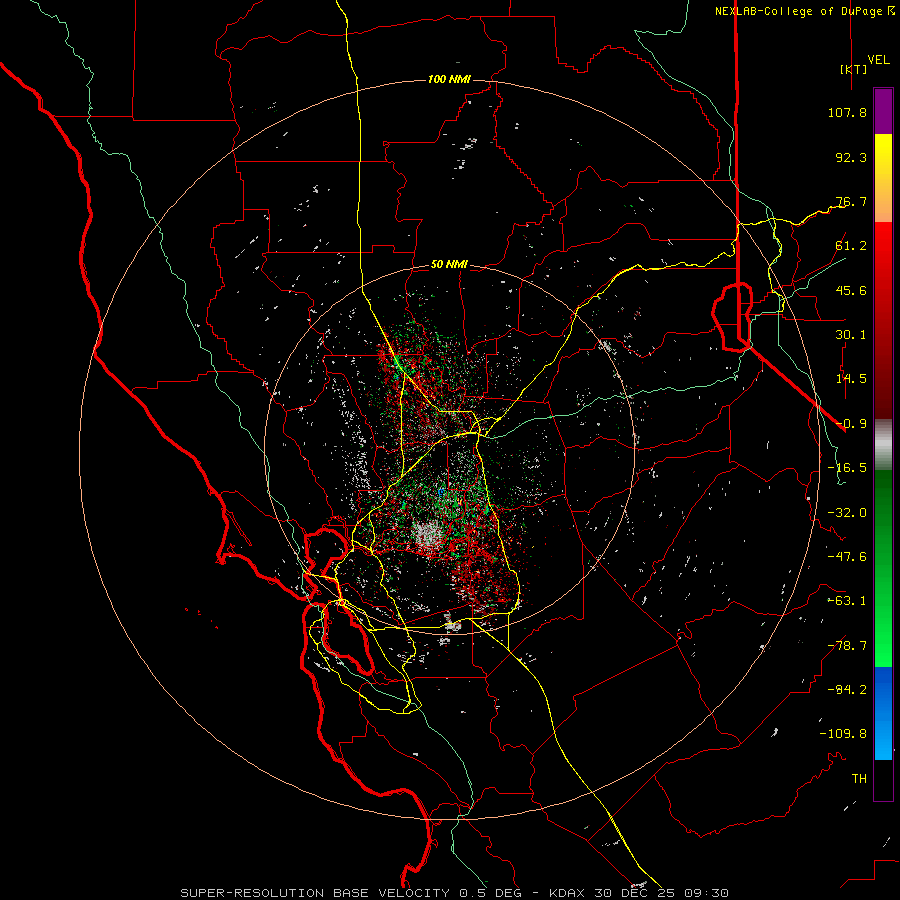The height and width of the screenshot is (900, 900).
Task: Select the gray zero-velocity segment of the color bar
Action: tap(883, 445)
